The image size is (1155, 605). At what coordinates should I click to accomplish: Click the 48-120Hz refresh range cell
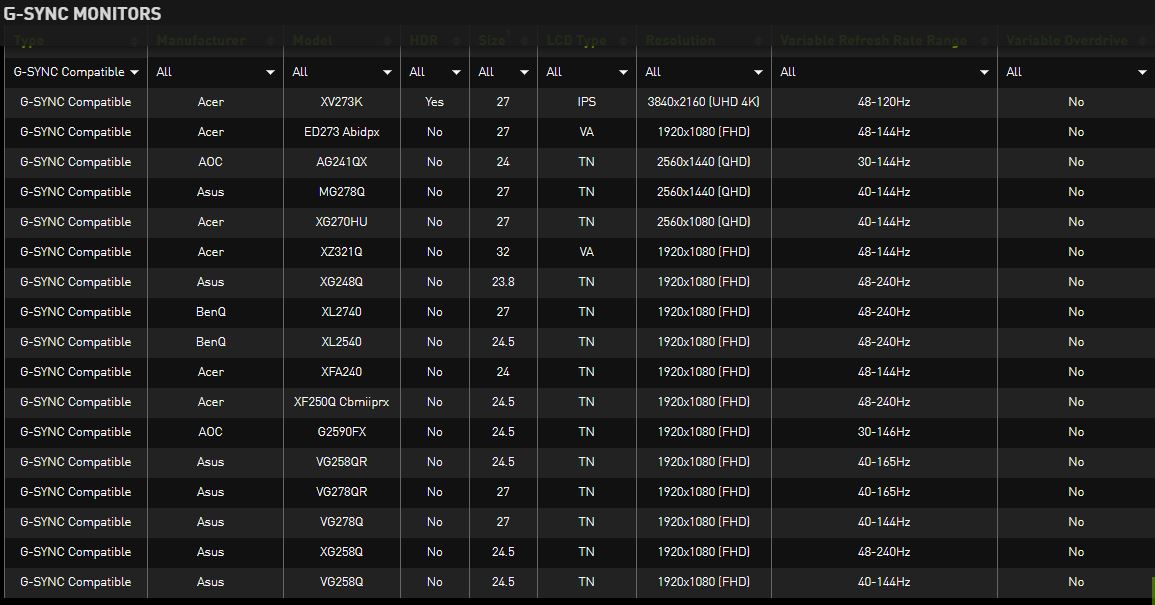tap(884, 102)
